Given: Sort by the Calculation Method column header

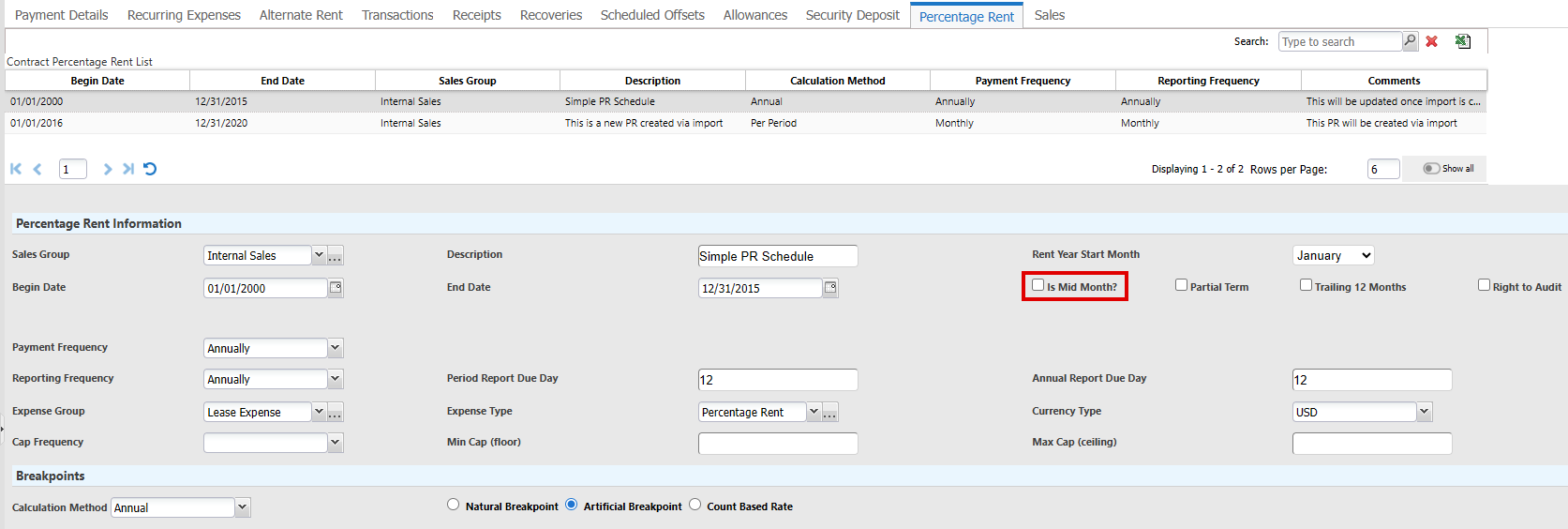Looking at the screenshot, I should click(837, 81).
